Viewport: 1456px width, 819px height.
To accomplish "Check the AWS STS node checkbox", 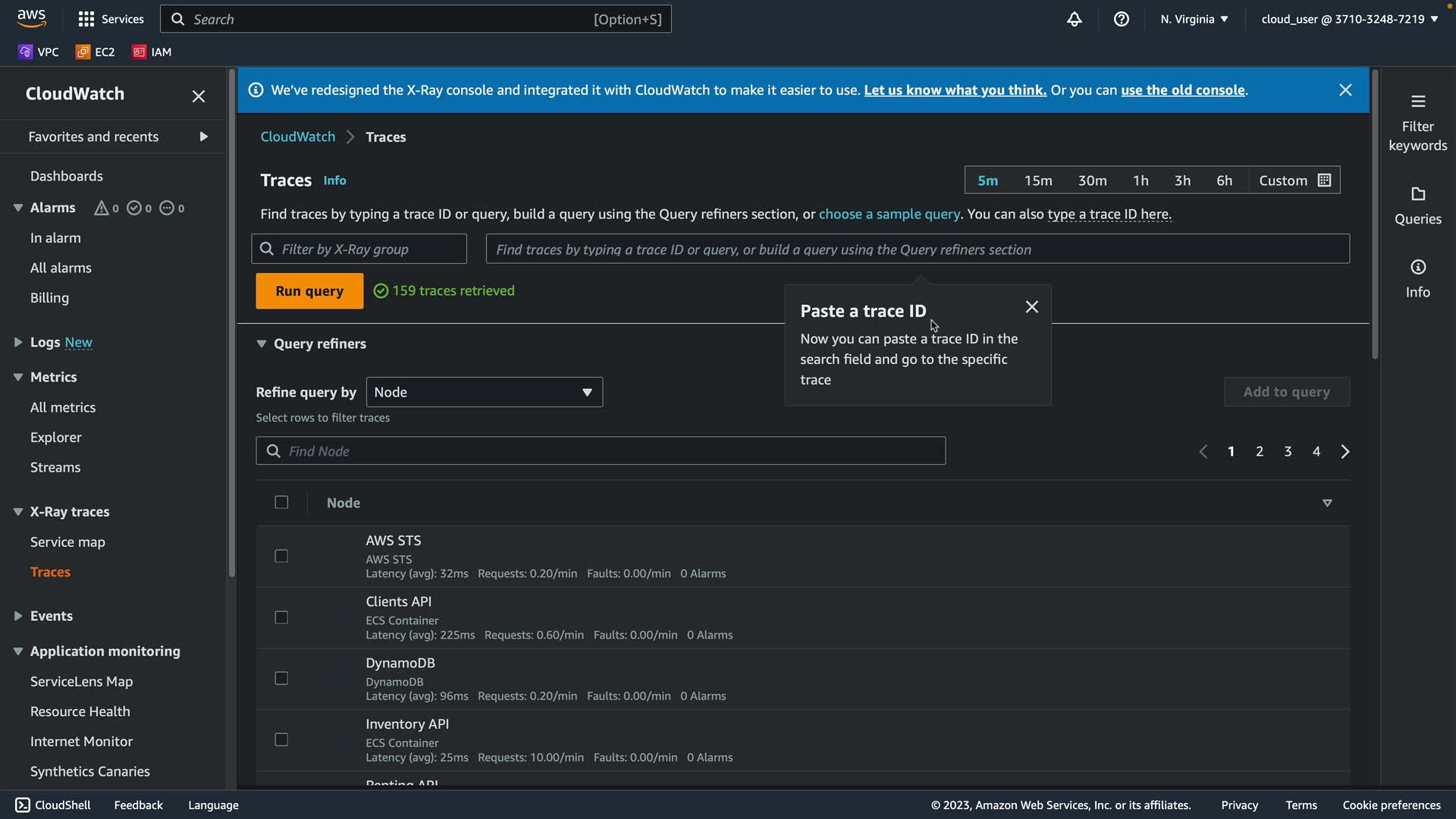I will click(x=281, y=557).
